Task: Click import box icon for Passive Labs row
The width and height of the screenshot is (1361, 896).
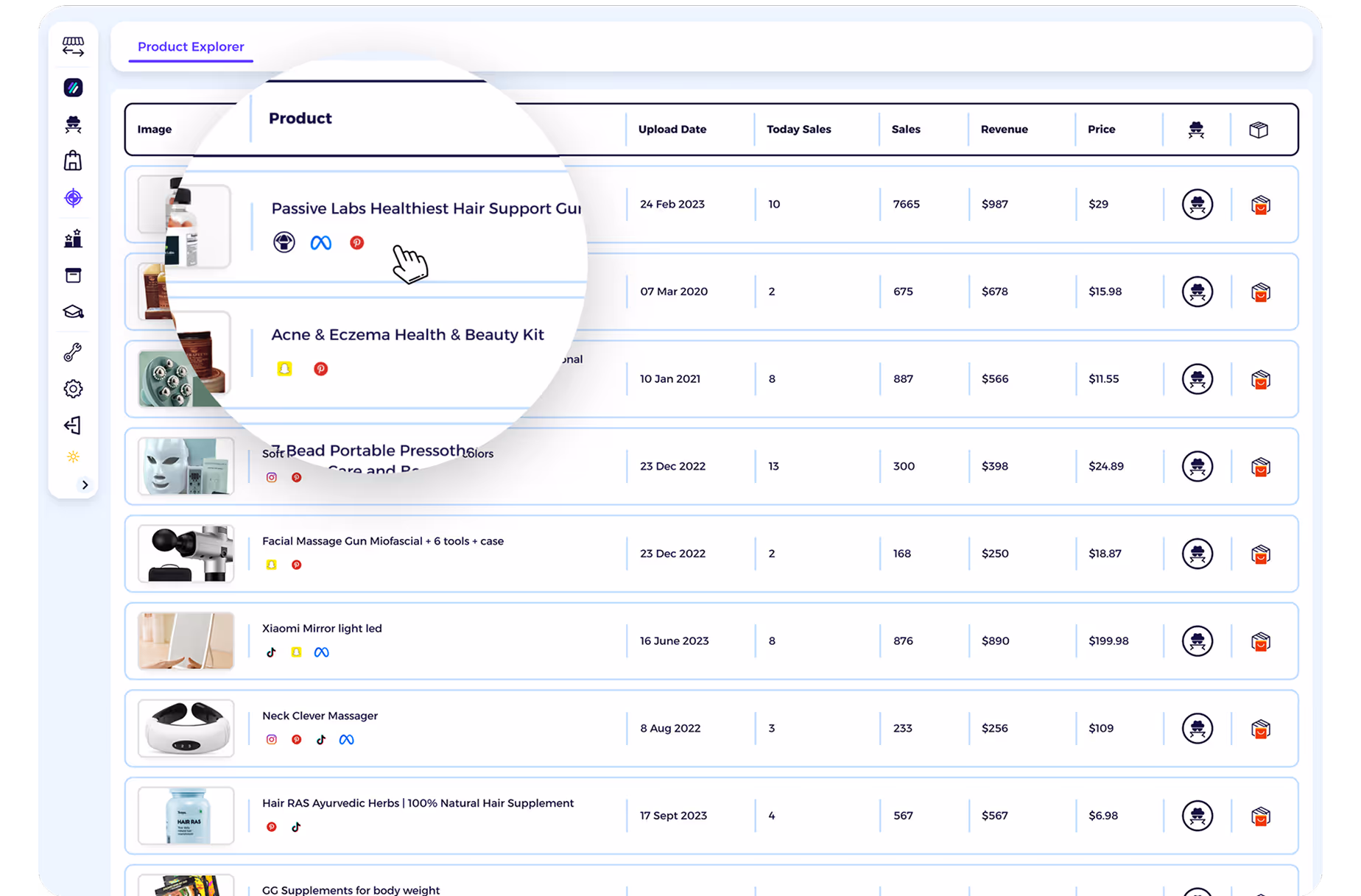Action: coord(1261,205)
